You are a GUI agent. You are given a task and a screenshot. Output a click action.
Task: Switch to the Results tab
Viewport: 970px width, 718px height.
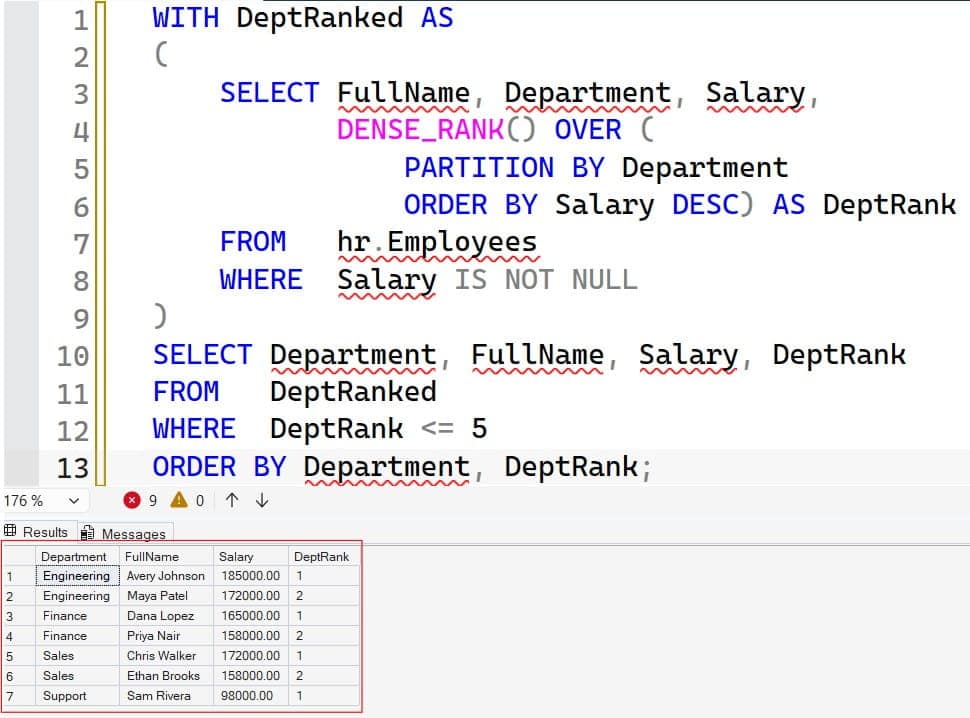point(37,532)
